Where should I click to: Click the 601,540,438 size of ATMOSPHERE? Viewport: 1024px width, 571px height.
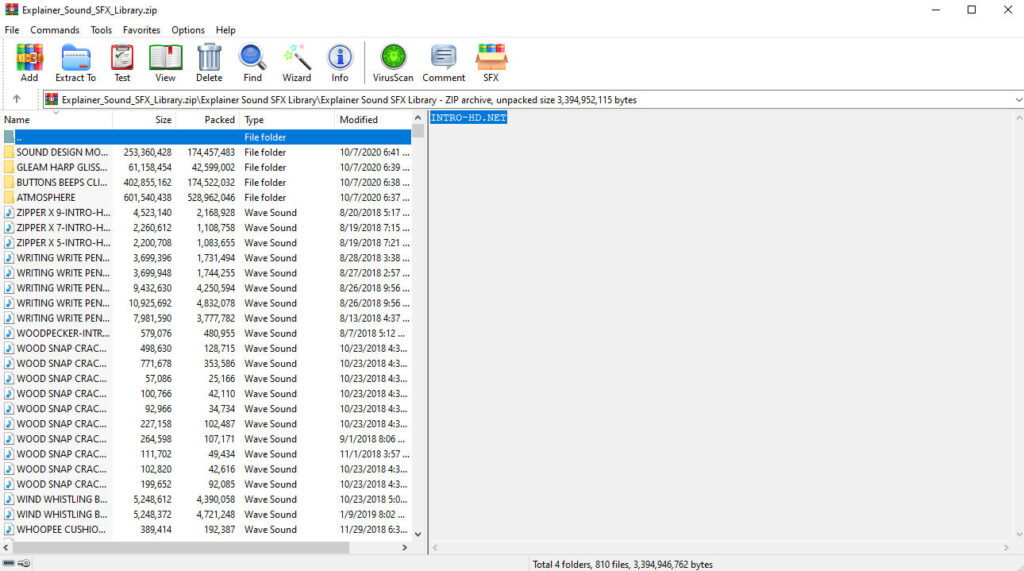pyautogui.click(x=148, y=197)
